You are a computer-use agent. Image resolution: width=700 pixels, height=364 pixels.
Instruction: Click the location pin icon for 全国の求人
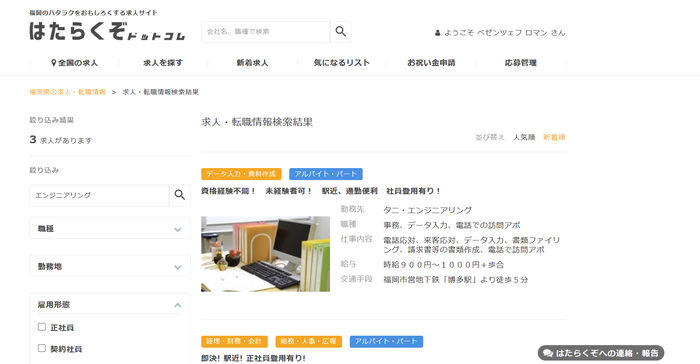(x=54, y=63)
